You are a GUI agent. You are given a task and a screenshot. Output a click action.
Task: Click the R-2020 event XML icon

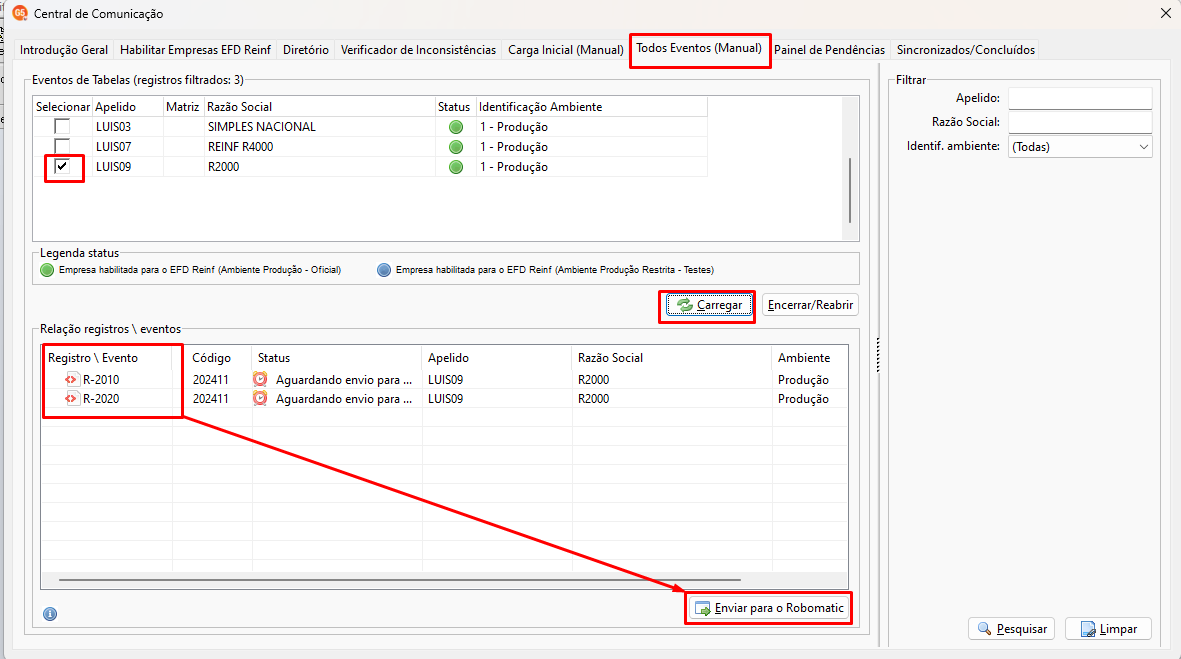(x=71, y=398)
